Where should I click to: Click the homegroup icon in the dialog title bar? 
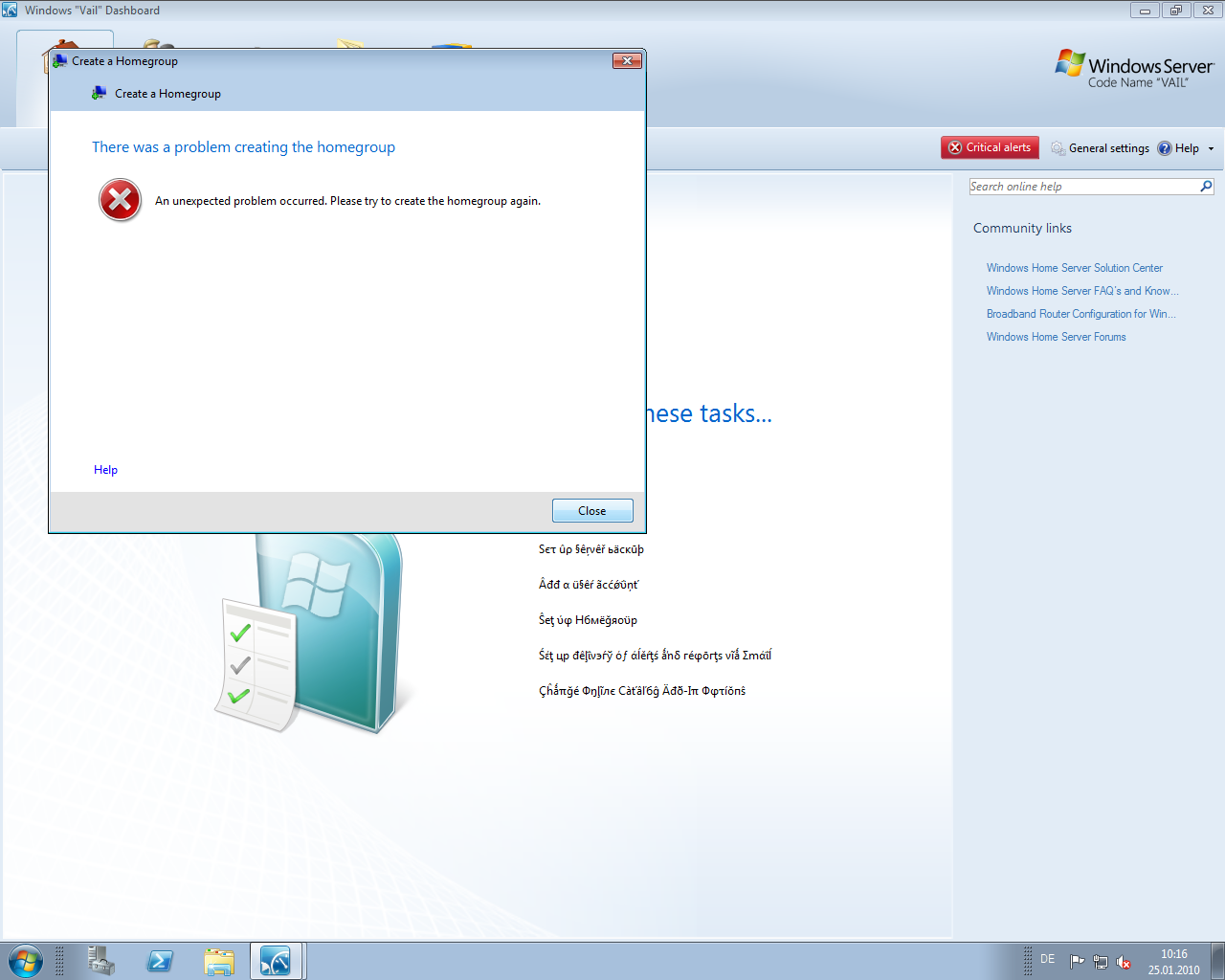[60, 61]
